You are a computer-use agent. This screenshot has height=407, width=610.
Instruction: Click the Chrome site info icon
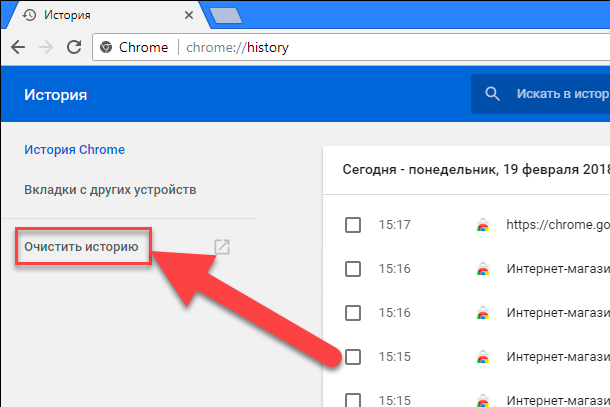point(106,47)
